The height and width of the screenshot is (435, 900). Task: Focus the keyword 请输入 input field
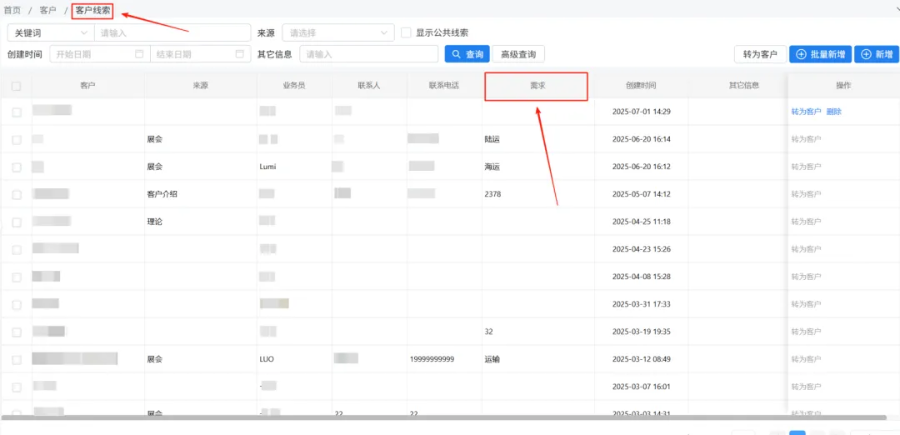(172, 33)
